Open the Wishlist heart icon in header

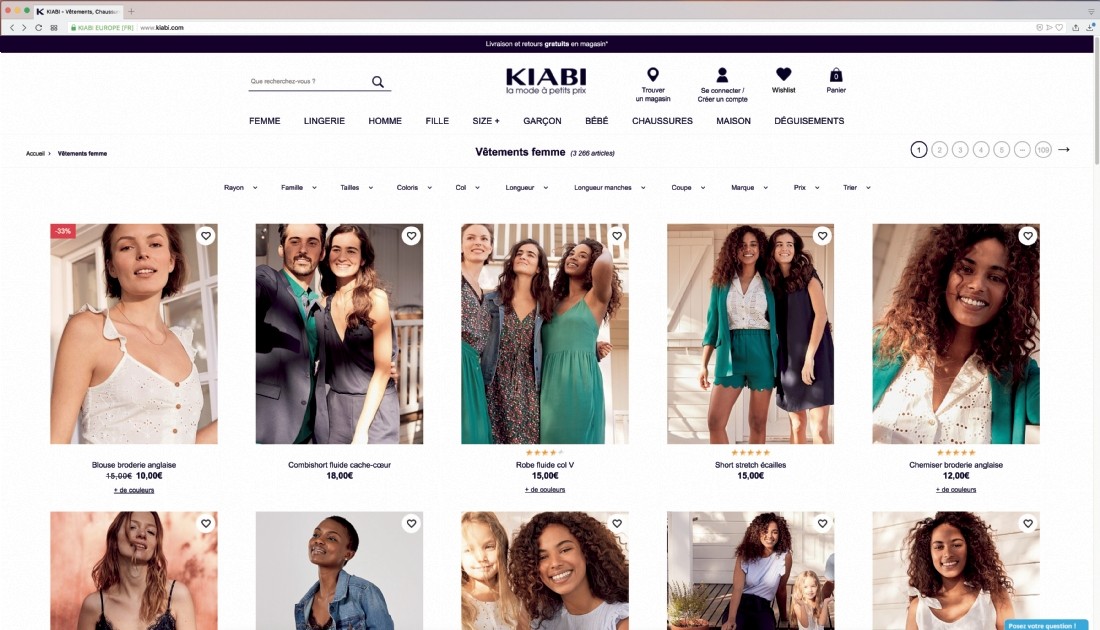tap(784, 74)
